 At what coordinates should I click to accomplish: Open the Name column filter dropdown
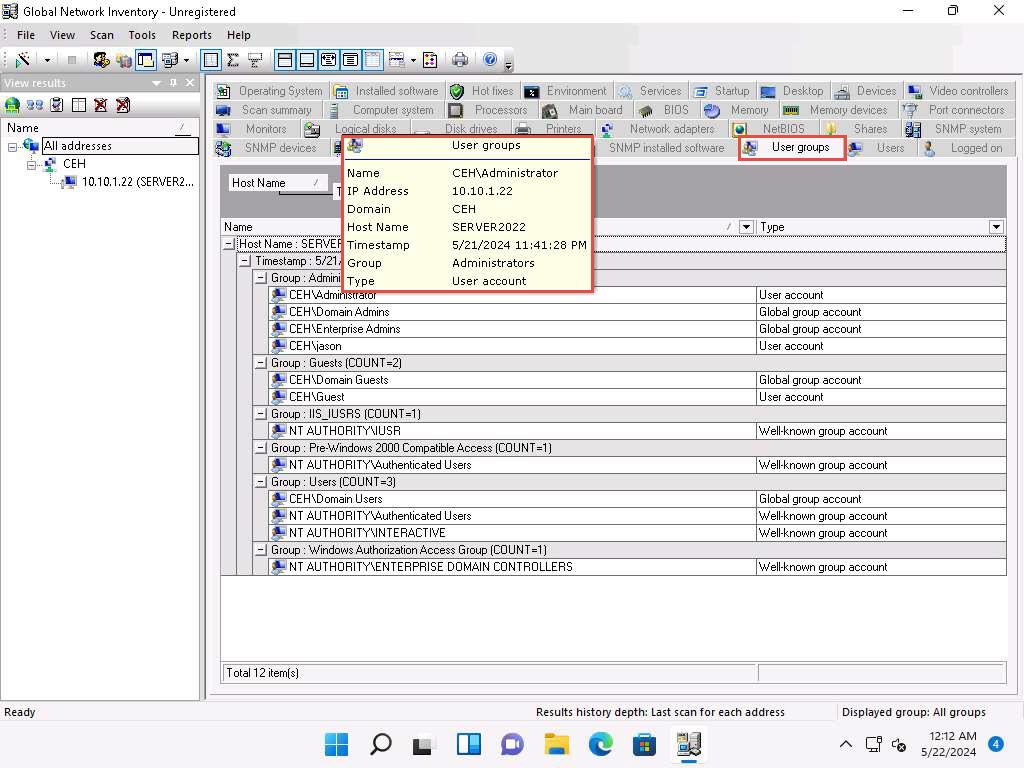coord(745,227)
